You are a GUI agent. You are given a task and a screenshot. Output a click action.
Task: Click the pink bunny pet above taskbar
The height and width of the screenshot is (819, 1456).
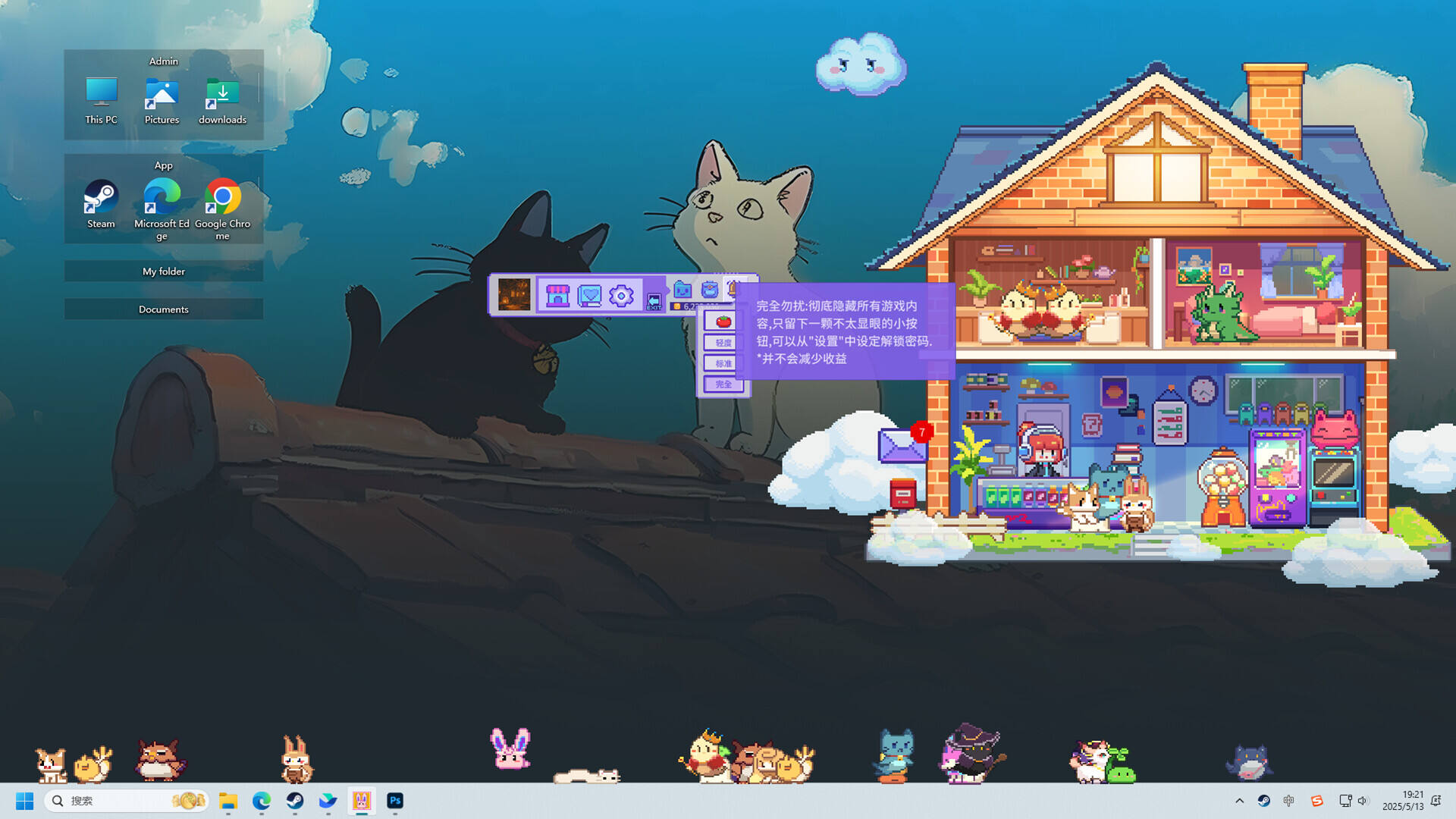(x=510, y=748)
